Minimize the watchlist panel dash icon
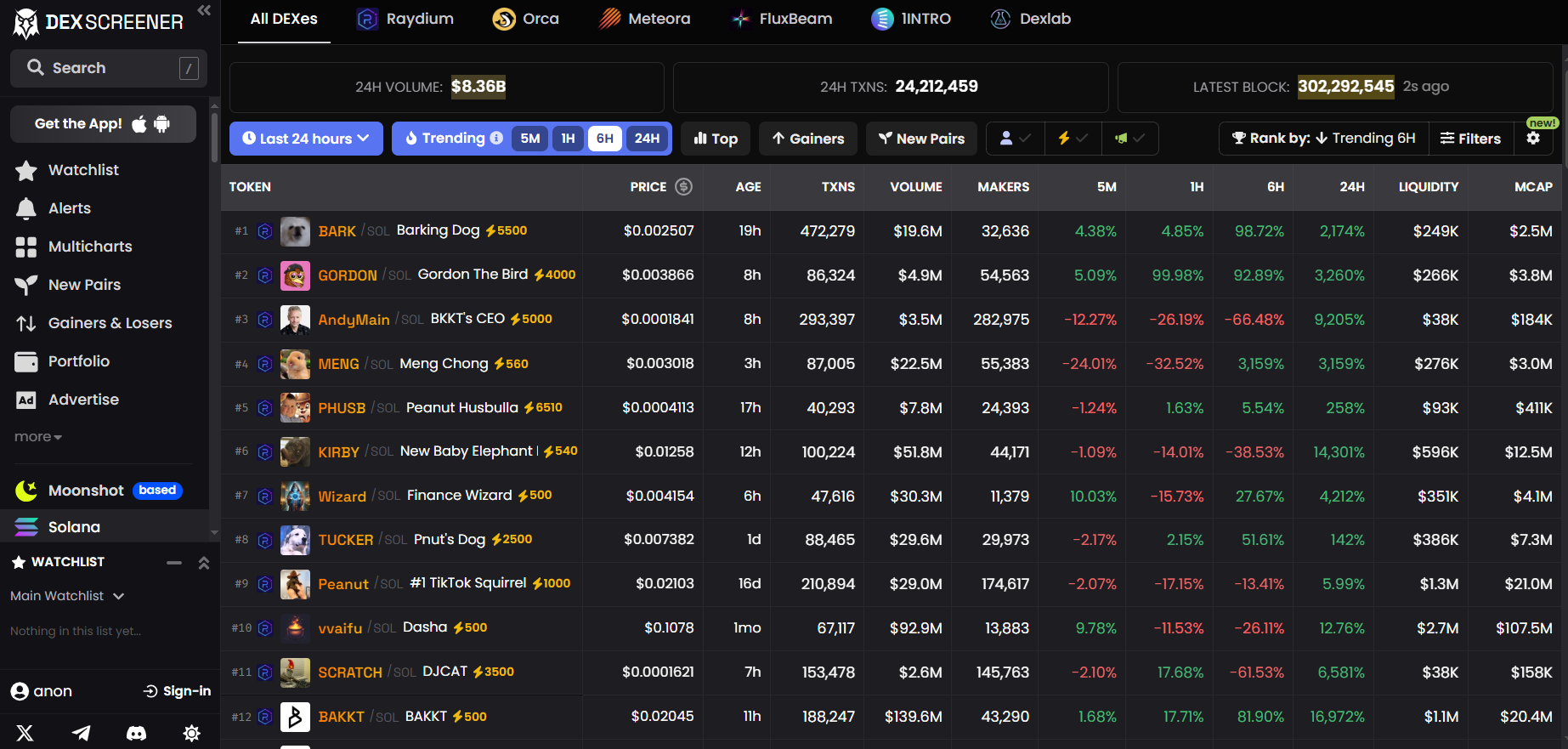Viewport: 1568px width, 749px height. 174,563
